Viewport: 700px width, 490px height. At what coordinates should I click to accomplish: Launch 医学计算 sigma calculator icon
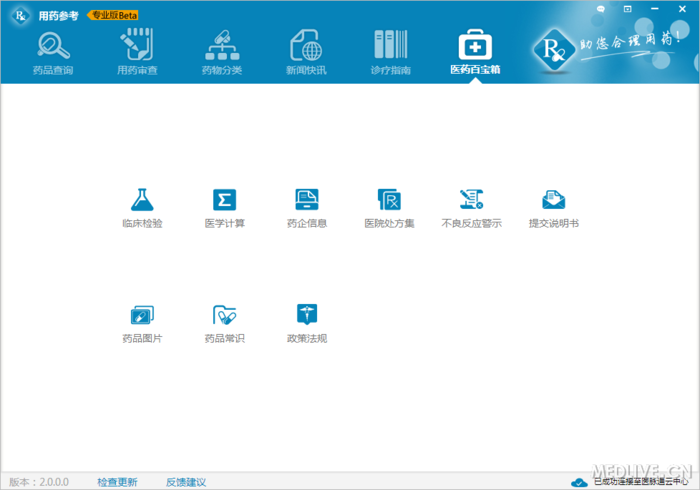[x=225, y=199]
